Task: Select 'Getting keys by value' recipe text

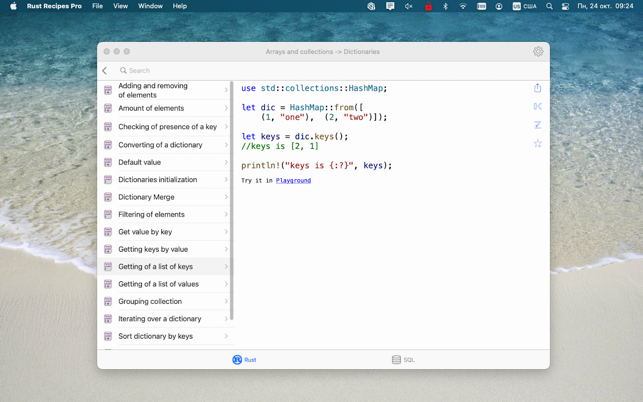Action: pyautogui.click(x=153, y=249)
